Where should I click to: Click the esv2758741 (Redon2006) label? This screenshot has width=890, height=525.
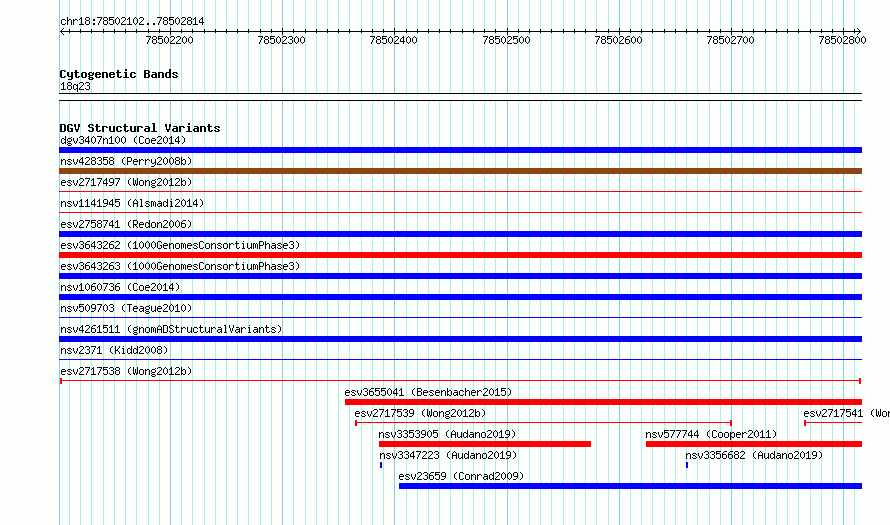coord(126,224)
